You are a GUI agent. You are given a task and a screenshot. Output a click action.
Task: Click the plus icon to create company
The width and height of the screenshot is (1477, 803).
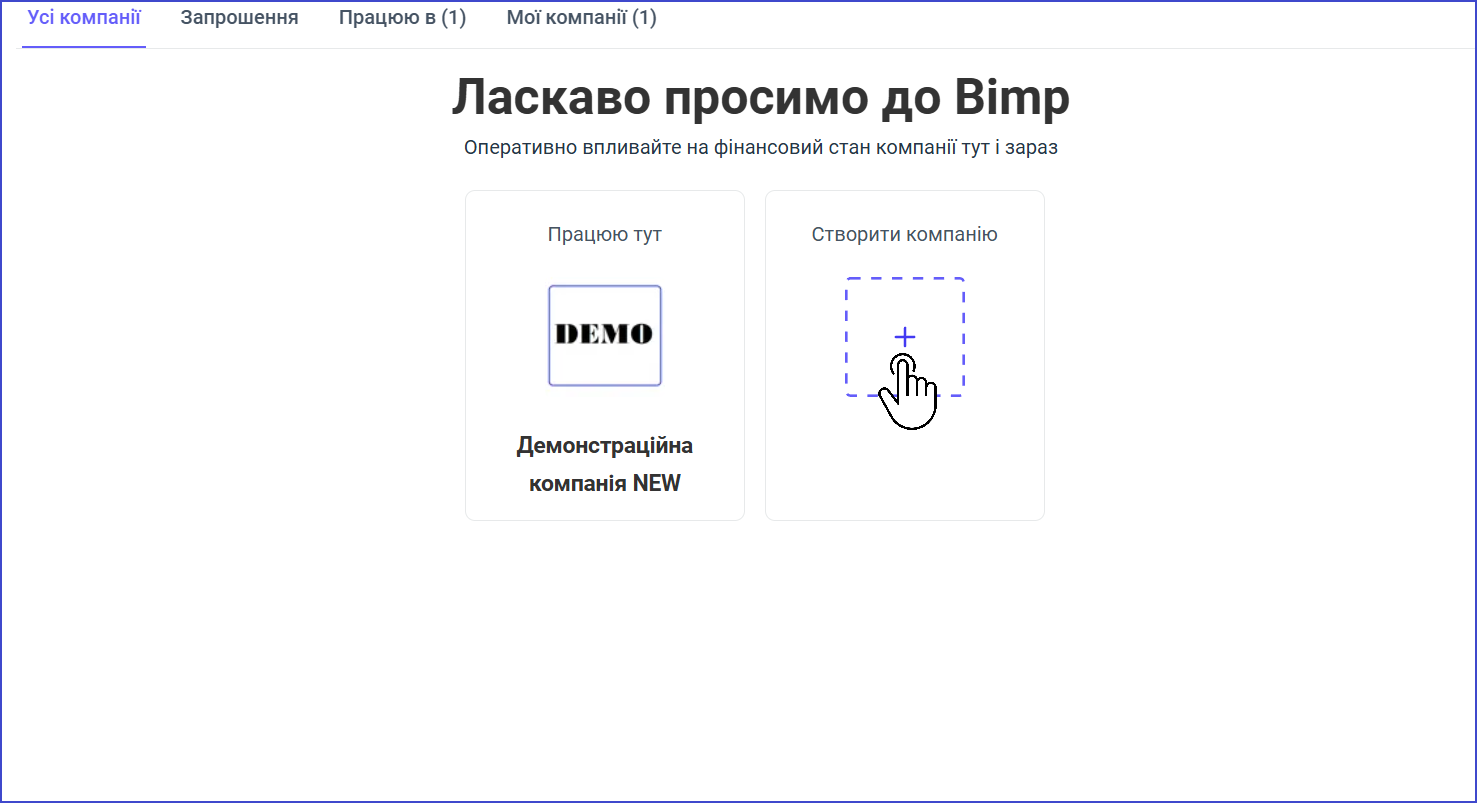904,337
